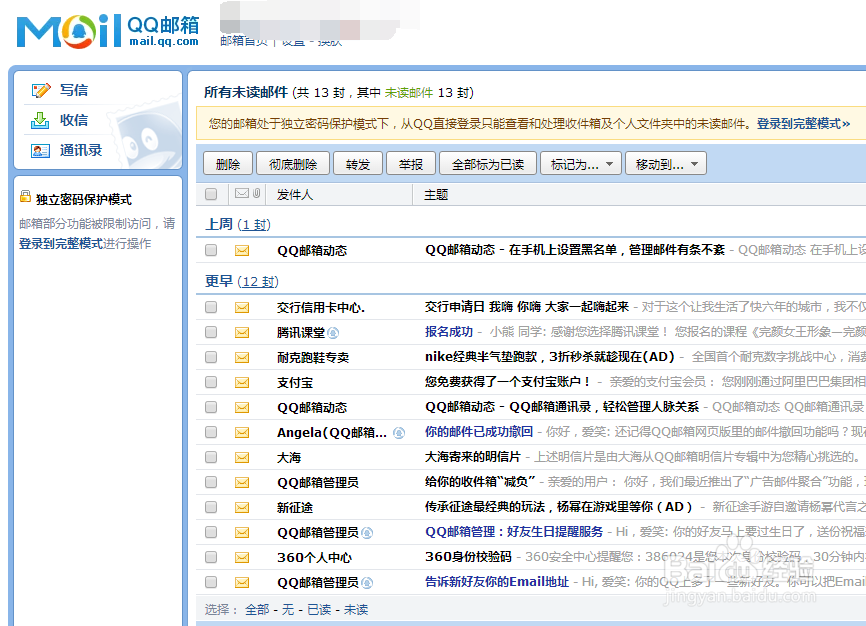Click unread envelope icon for 交行信用卡中心 mail

[242, 307]
